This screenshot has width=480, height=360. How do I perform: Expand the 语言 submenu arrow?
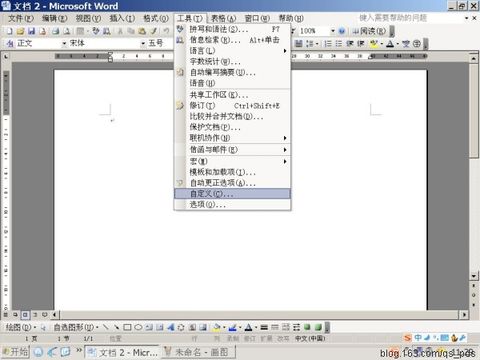pos(285,51)
